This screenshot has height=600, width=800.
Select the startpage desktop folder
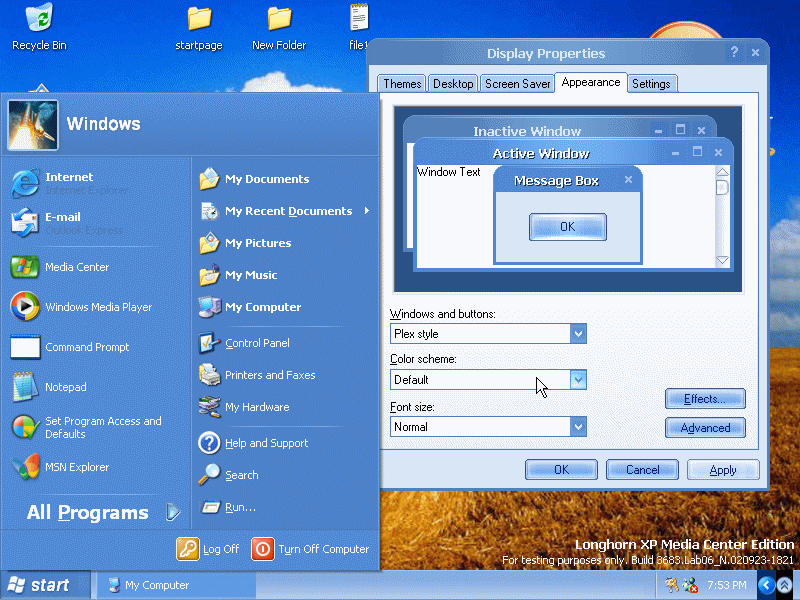pos(199,28)
